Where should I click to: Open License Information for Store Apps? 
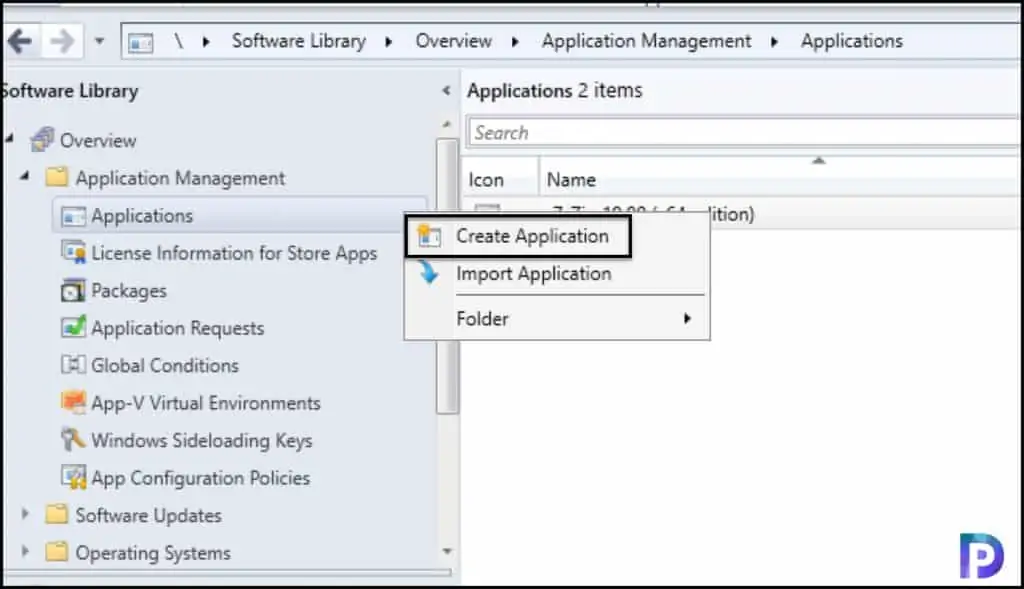tap(234, 253)
